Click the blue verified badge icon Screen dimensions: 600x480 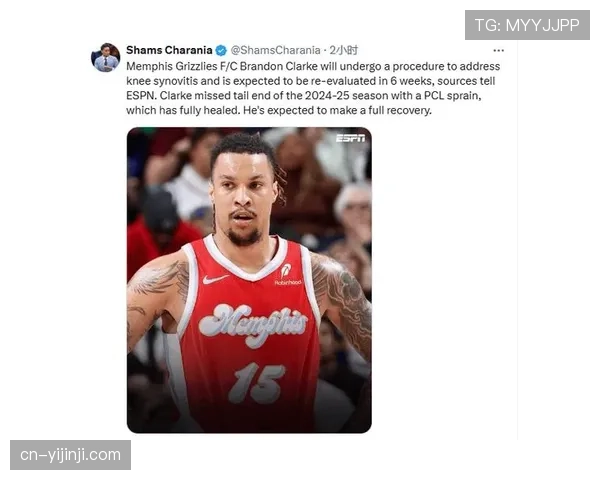click(x=221, y=50)
